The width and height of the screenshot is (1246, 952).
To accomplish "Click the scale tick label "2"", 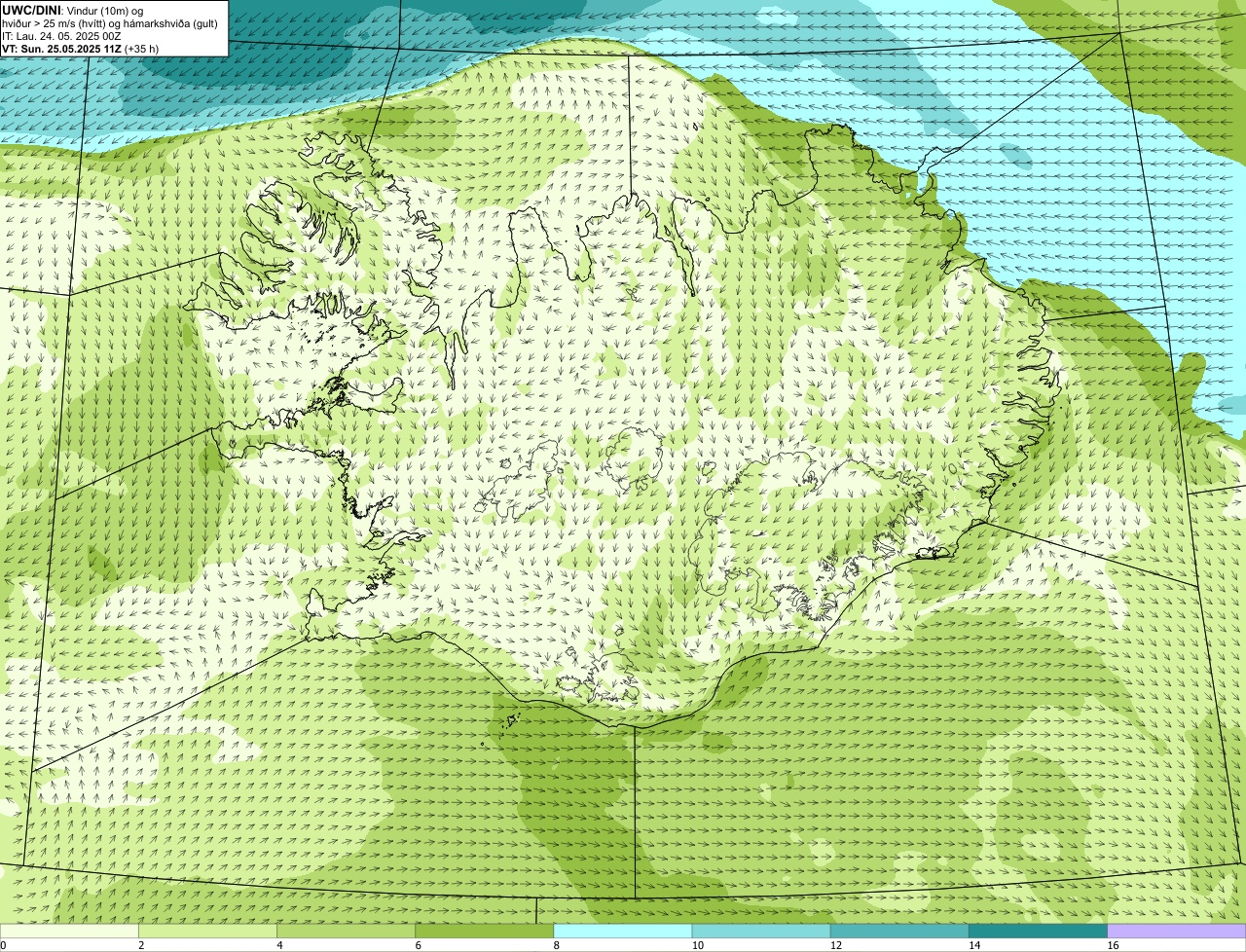I will [x=141, y=945].
